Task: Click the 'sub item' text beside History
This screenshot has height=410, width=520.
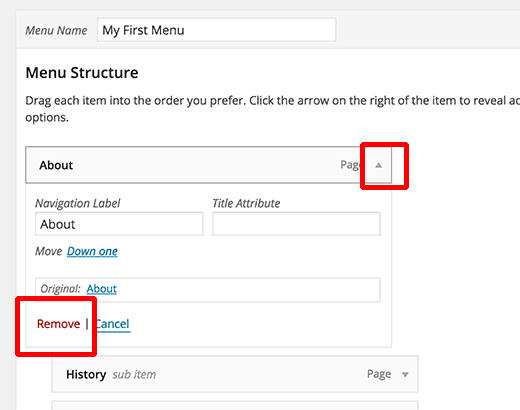Action: pos(134,375)
